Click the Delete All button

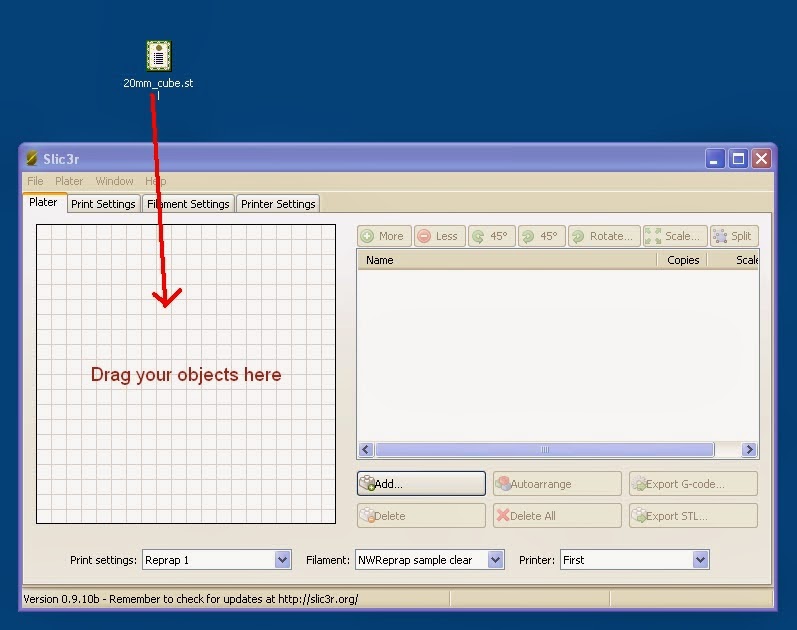557,516
